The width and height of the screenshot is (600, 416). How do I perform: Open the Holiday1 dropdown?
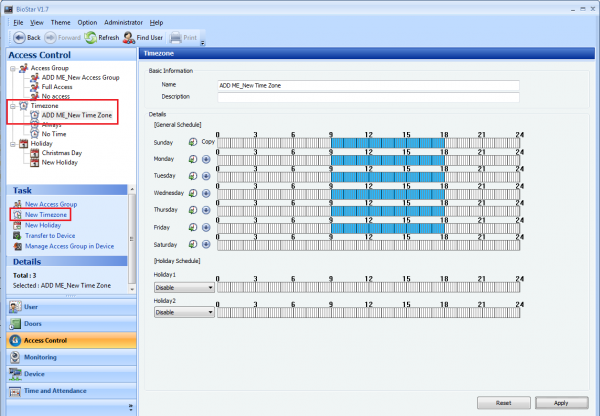[184, 287]
